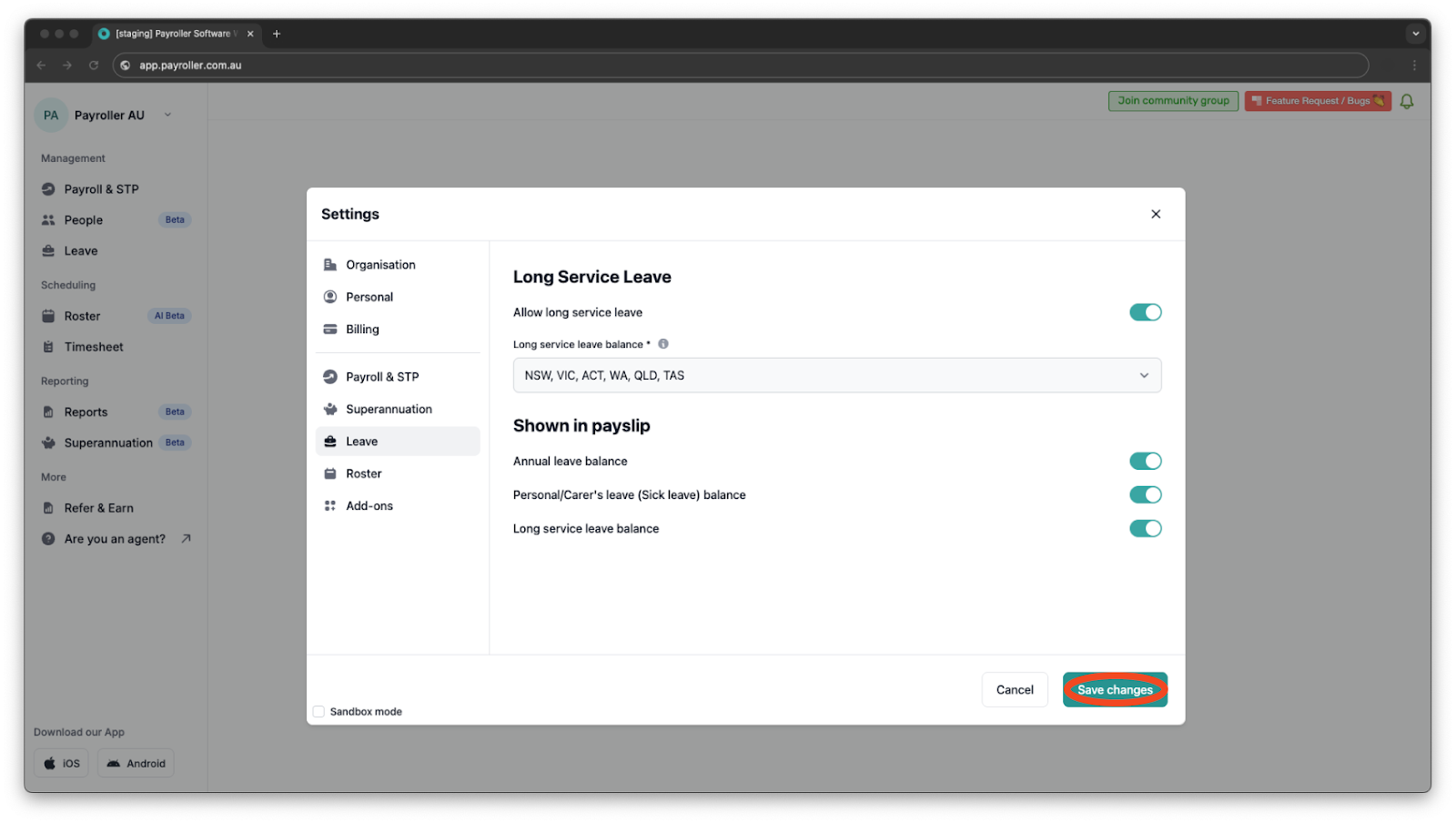Click the notification bell icon
The height and width of the screenshot is (823, 1456).
pyautogui.click(x=1407, y=101)
